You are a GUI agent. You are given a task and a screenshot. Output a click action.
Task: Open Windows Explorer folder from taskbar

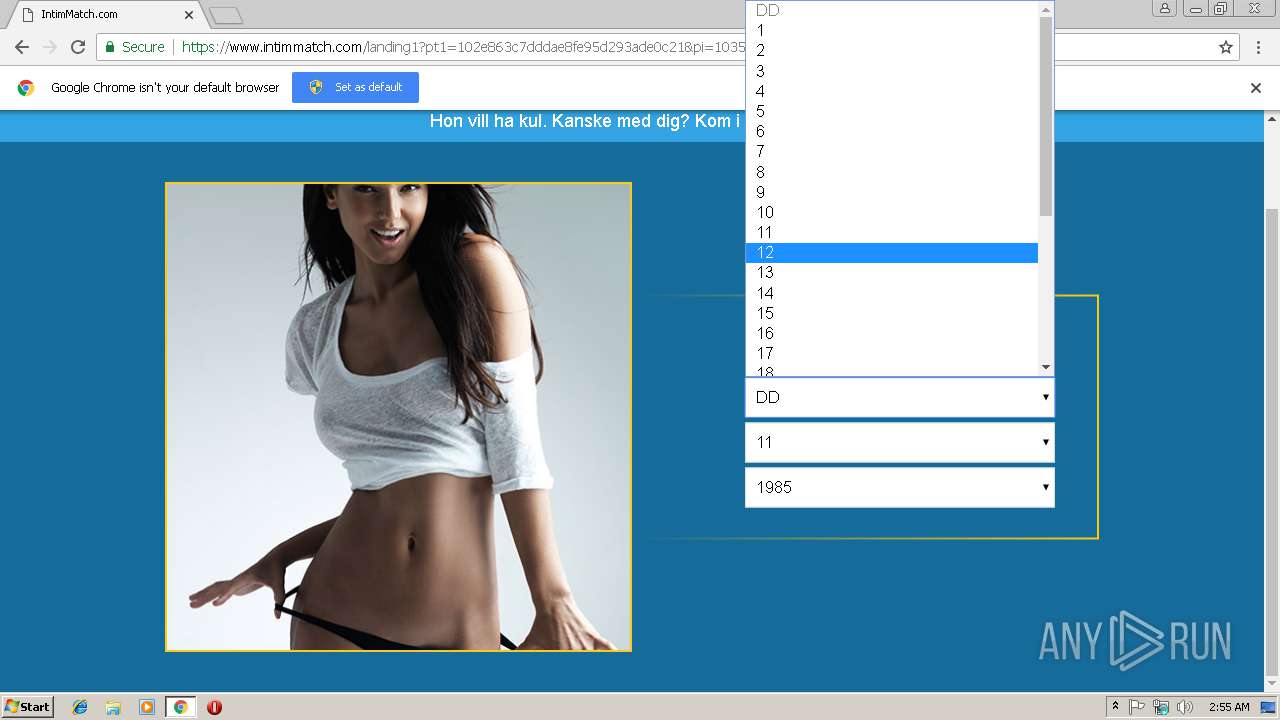pyautogui.click(x=113, y=707)
